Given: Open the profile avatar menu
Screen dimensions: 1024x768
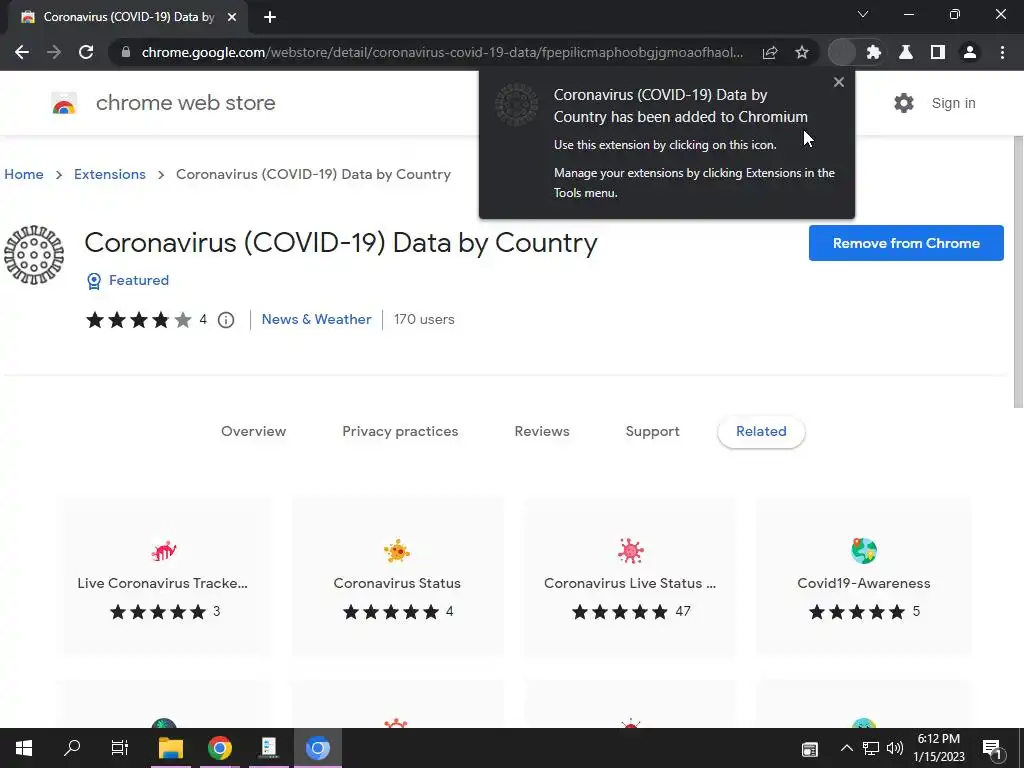Looking at the screenshot, I should click(970, 52).
